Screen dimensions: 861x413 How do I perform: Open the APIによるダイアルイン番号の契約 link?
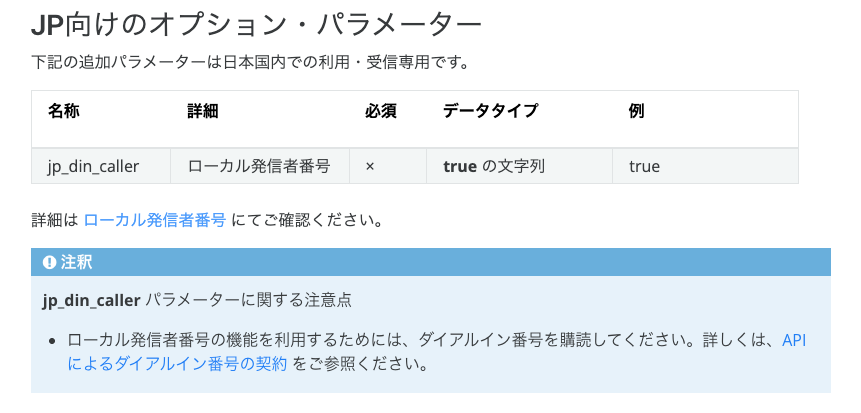click(x=437, y=352)
